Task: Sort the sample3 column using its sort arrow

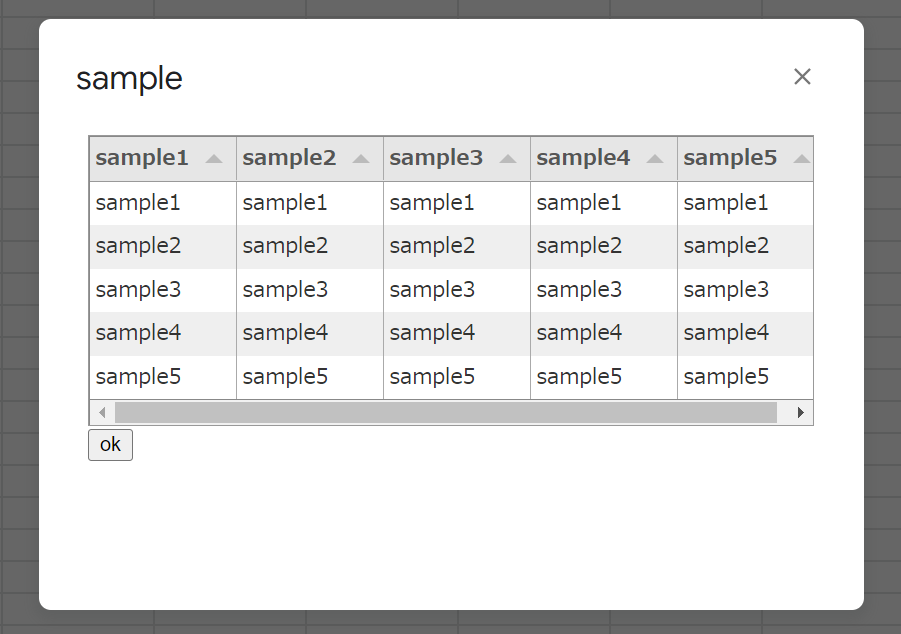Action: pos(508,158)
